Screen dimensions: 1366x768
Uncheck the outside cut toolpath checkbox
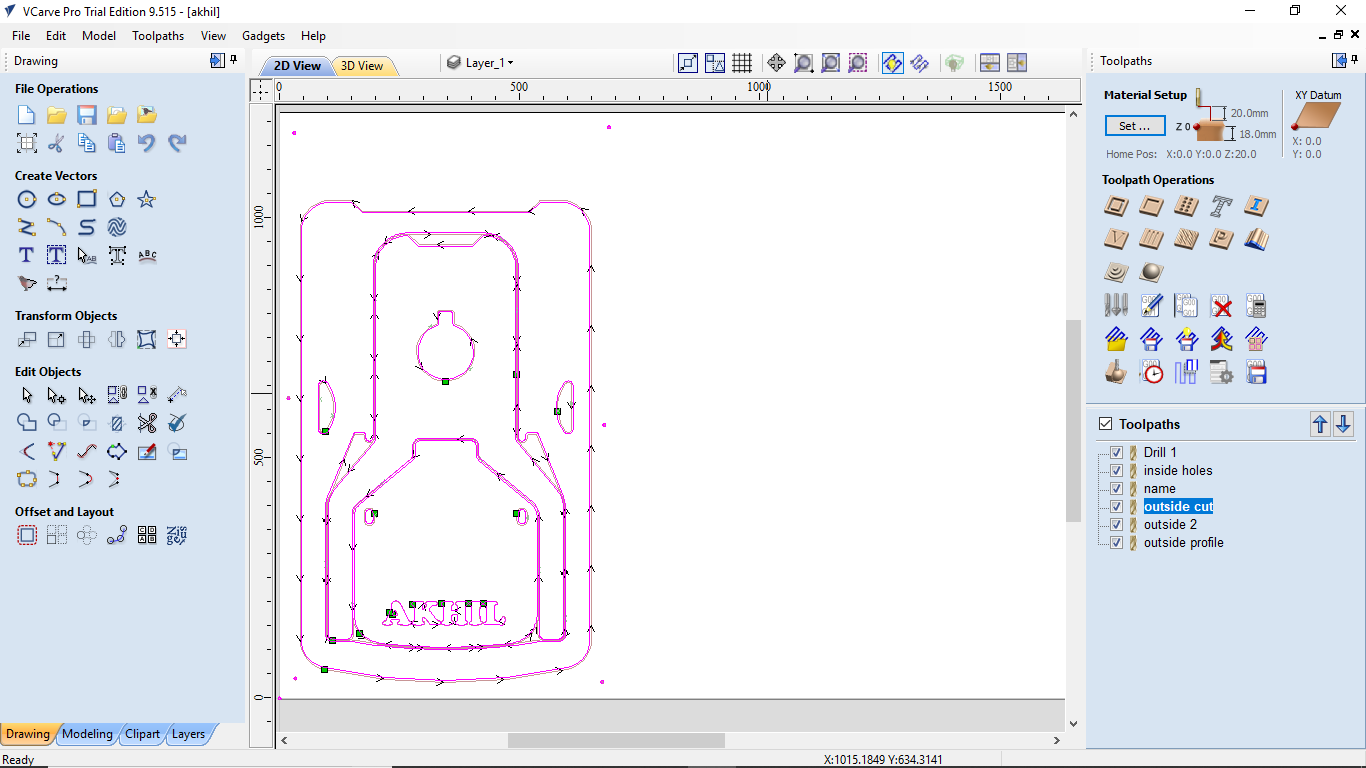pos(1117,507)
